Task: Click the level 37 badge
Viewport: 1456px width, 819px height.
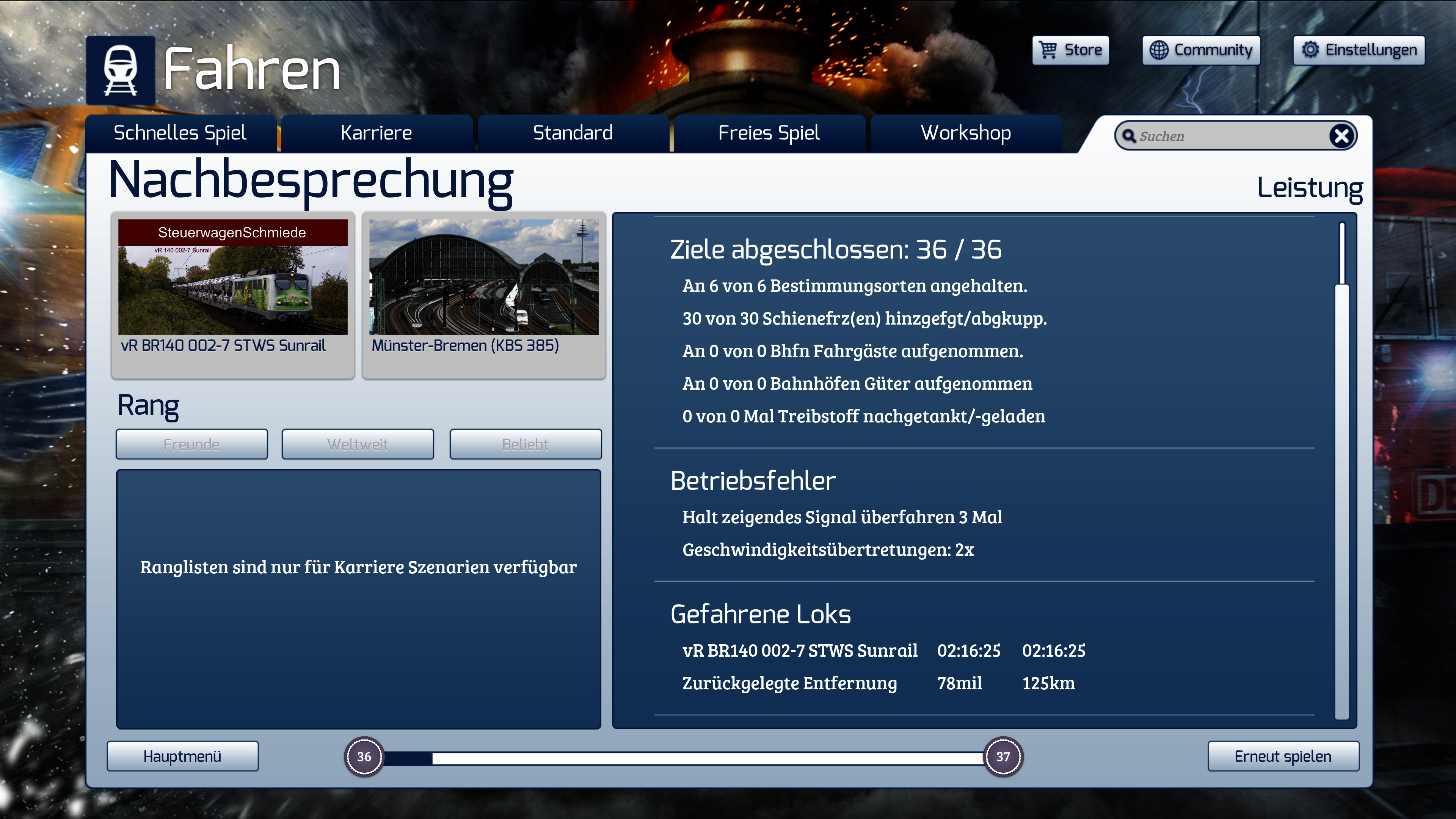Action: pos(1003,756)
